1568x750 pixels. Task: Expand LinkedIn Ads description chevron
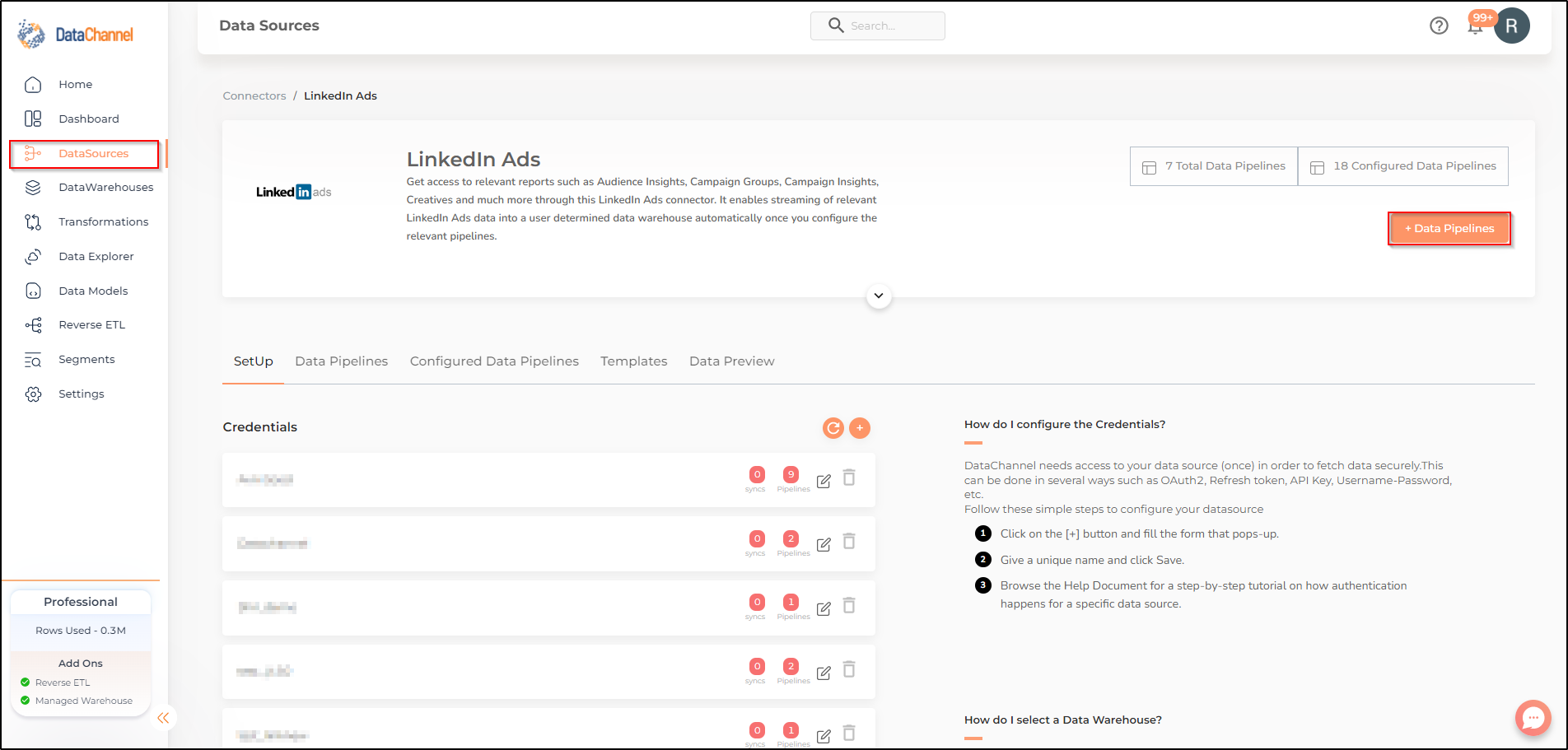879,296
